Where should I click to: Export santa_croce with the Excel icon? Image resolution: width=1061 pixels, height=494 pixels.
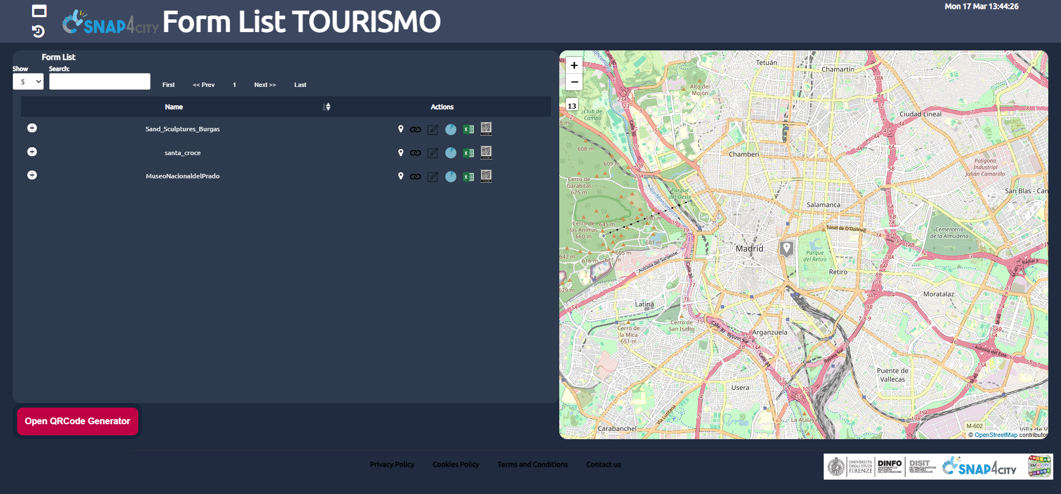(x=468, y=153)
